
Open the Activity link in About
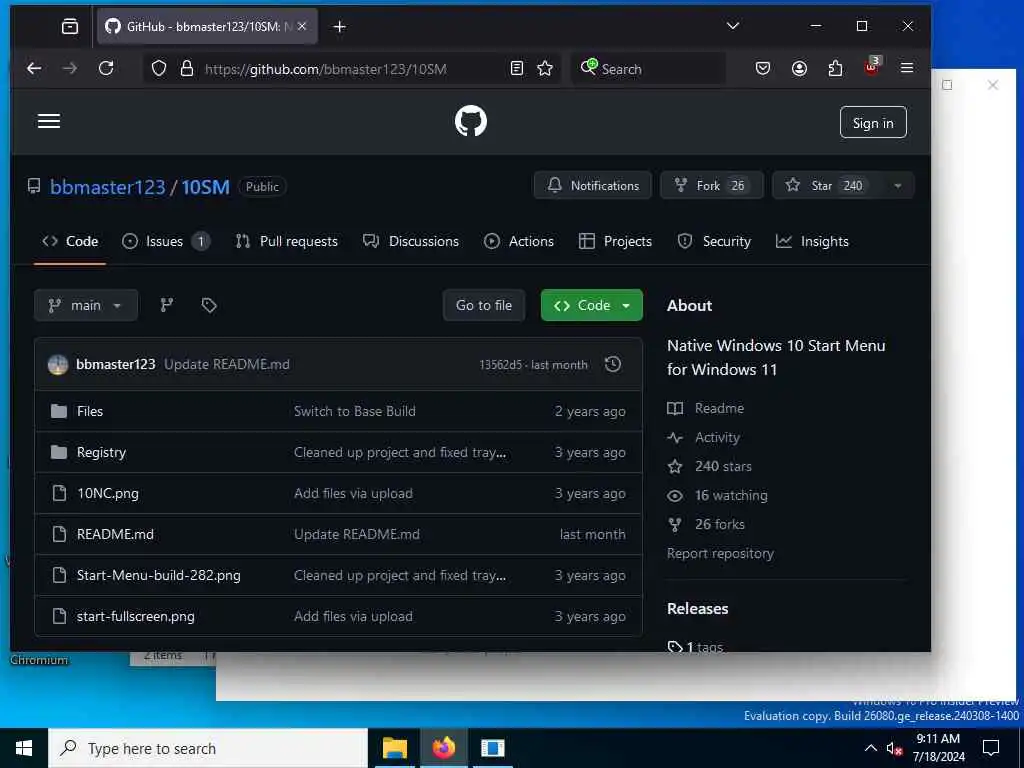pos(704,438)
